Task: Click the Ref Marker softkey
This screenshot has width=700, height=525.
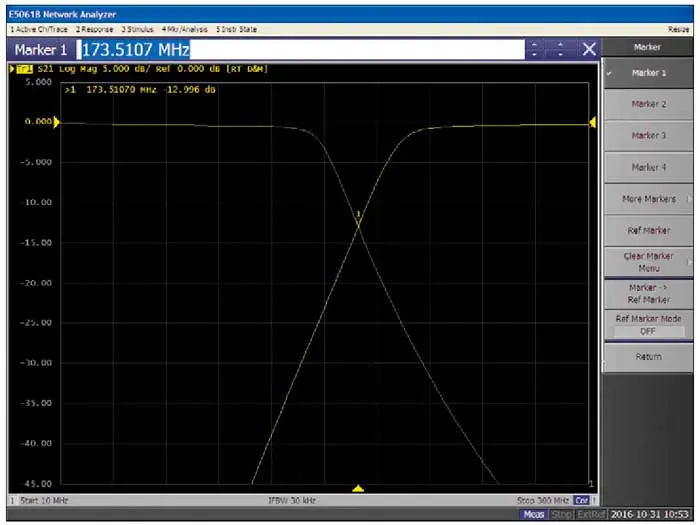Action: [x=648, y=230]
